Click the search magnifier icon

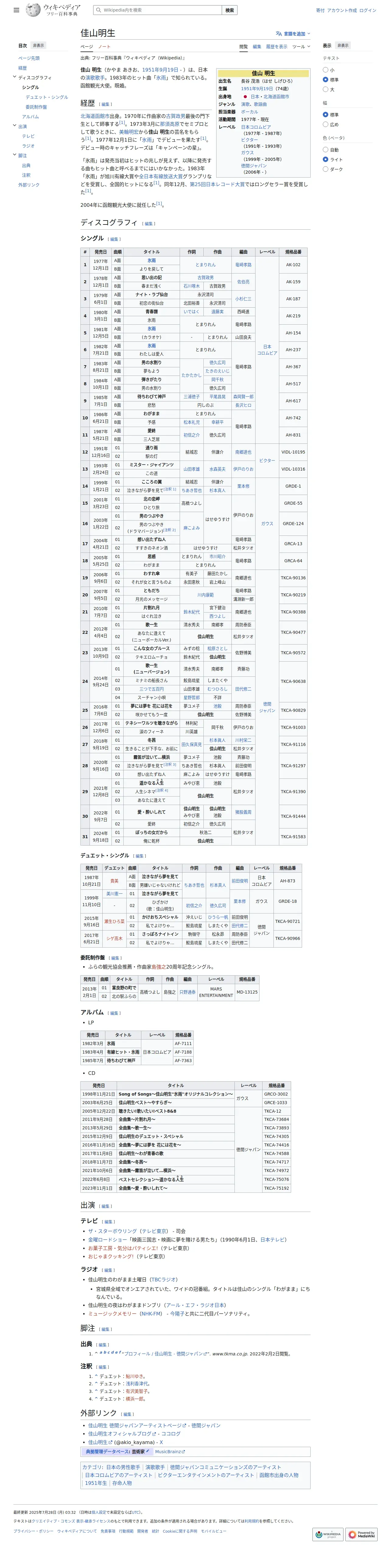click(99, 10)
